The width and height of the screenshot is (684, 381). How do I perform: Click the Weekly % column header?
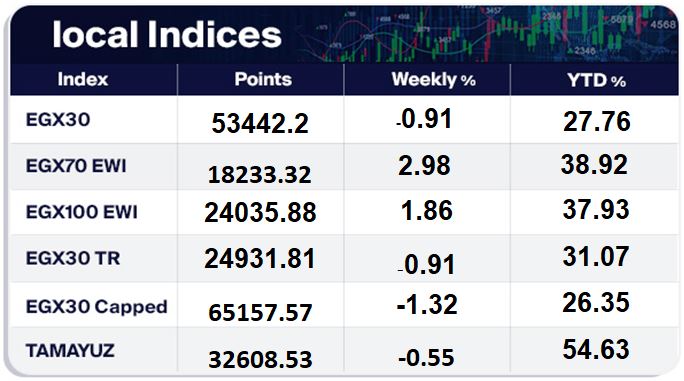tap(434, 79)
